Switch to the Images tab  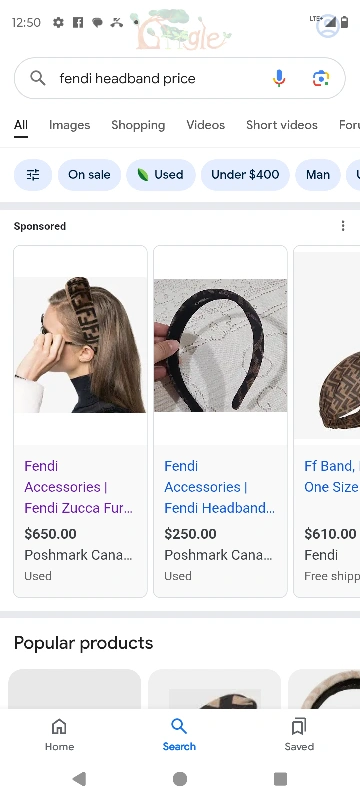[69, 125]
